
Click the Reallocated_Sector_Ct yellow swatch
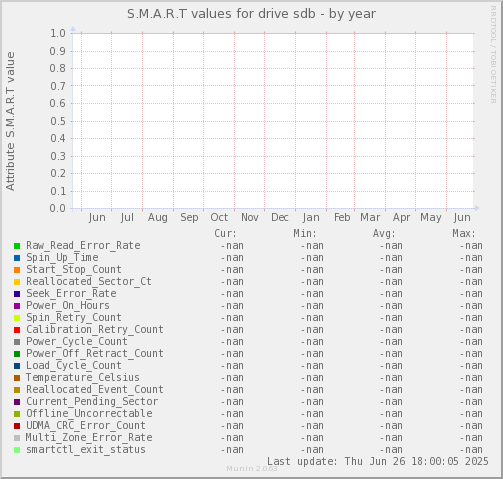pyautogui.click(x=17, y=282)
